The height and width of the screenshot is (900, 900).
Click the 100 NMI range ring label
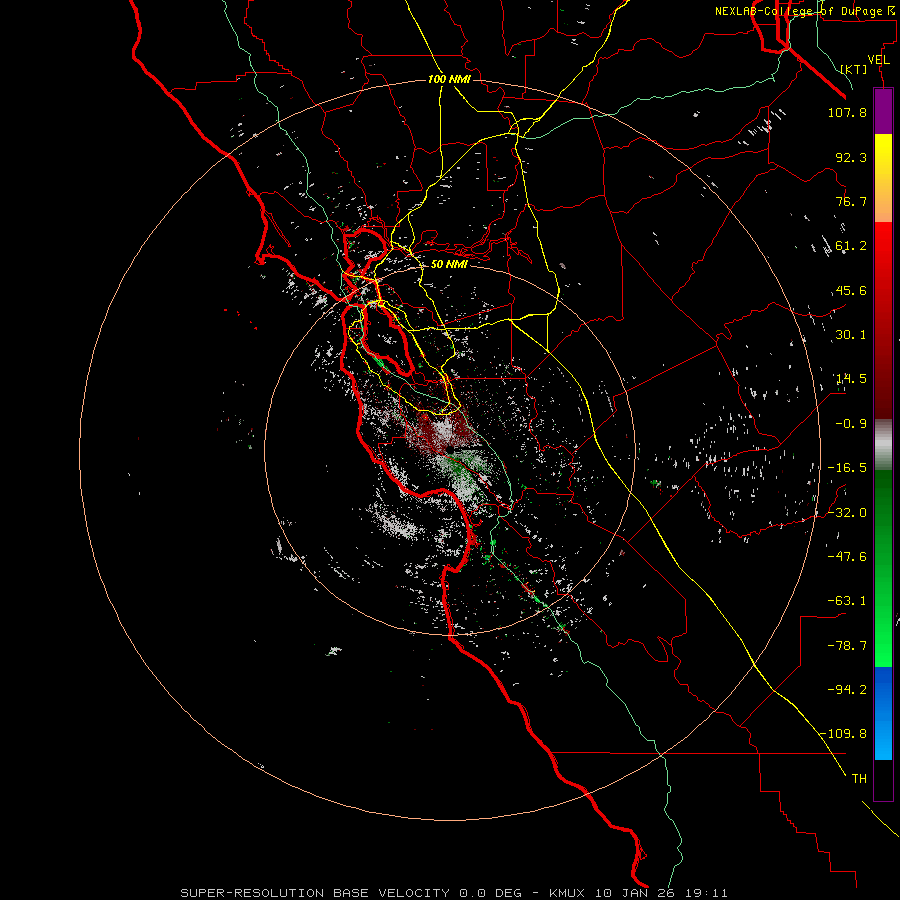click(449, 79)
